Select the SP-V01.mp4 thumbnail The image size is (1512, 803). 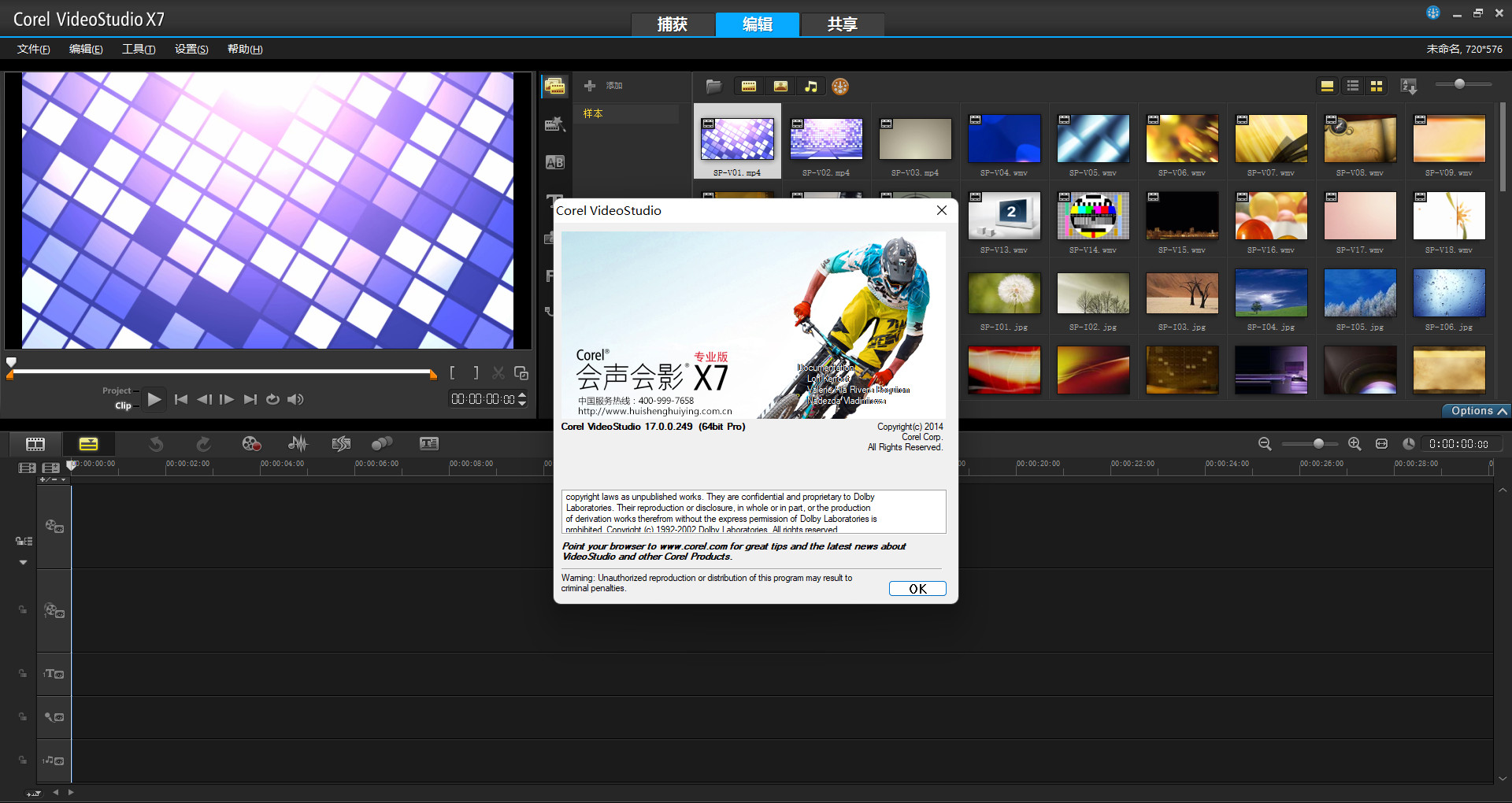[x=737, y=139]
